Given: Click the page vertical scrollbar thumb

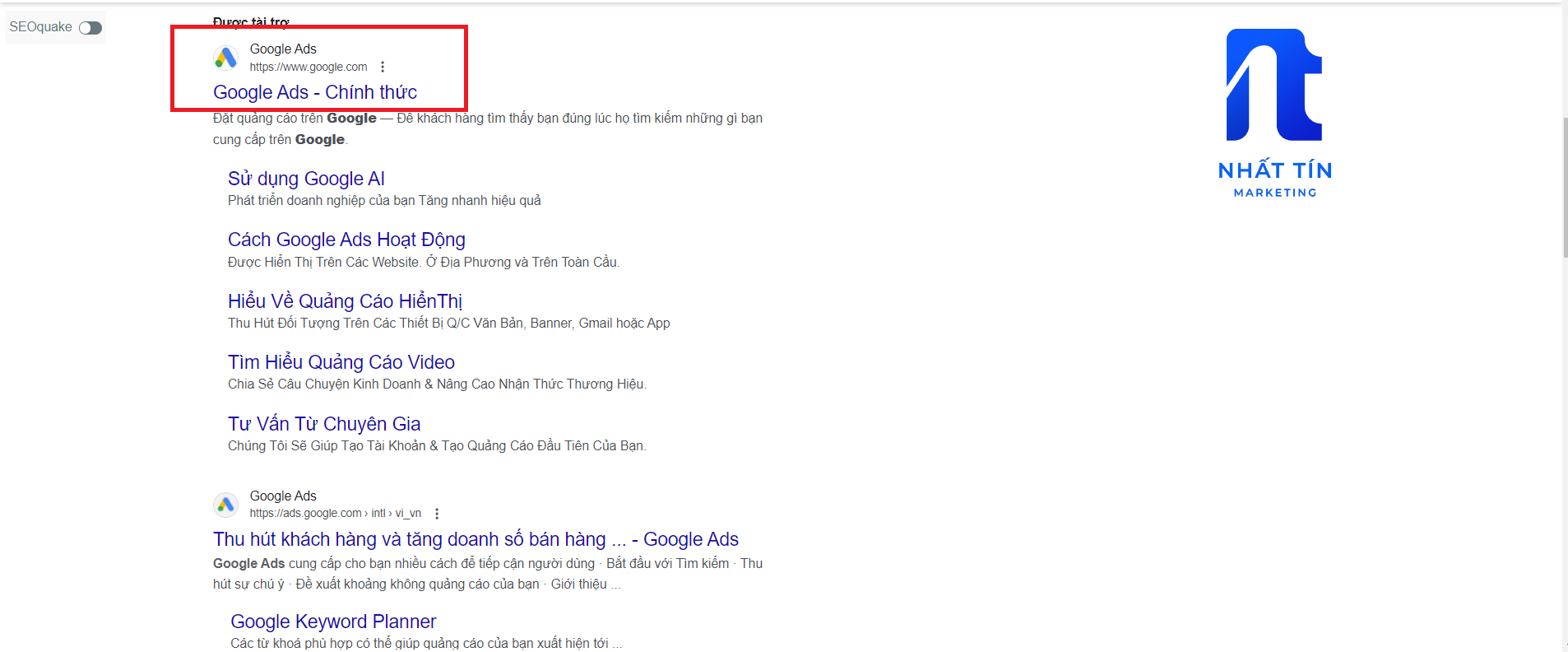Looking at the screenshot, I should pos(1565,187).
